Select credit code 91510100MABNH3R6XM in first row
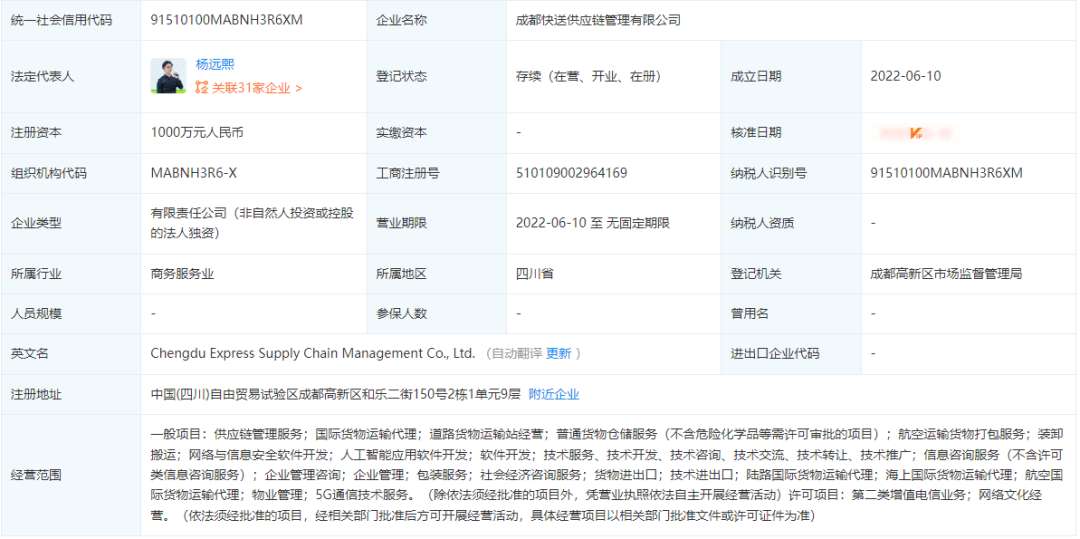Screen dimensions: 1080x539 [227, 20]
